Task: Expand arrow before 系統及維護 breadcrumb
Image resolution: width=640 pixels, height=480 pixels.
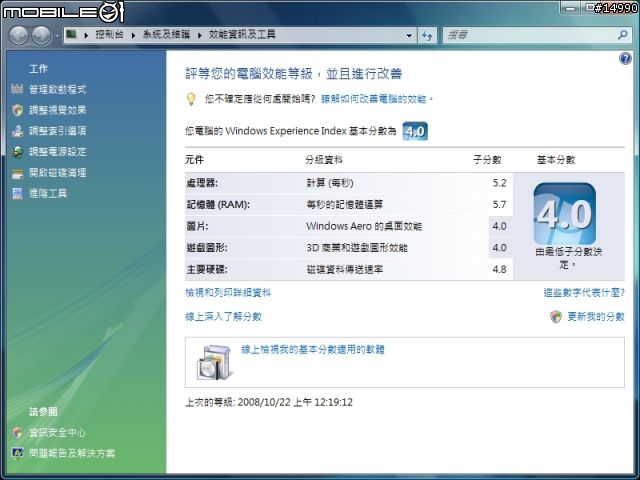Action: click(x=133, y=35)
